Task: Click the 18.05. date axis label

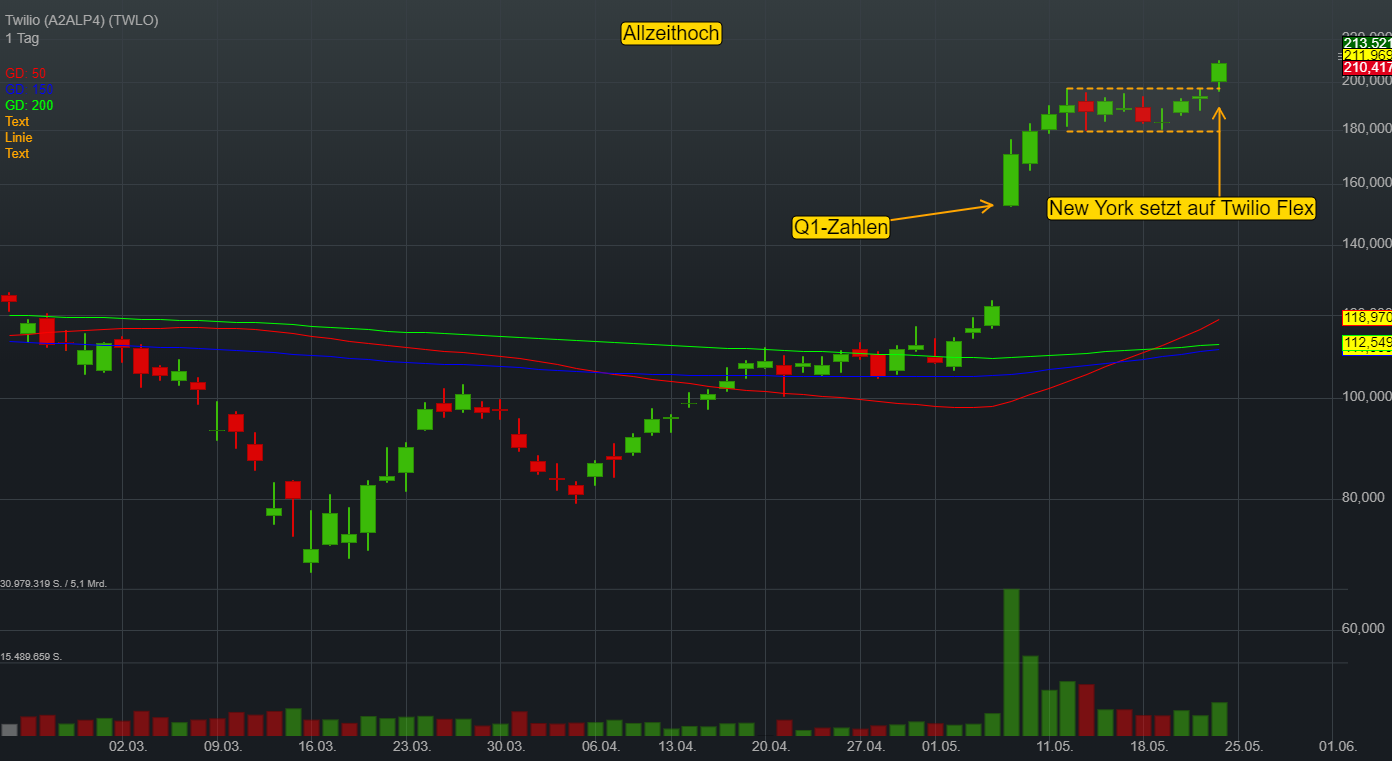Action: coord(1149,747)
